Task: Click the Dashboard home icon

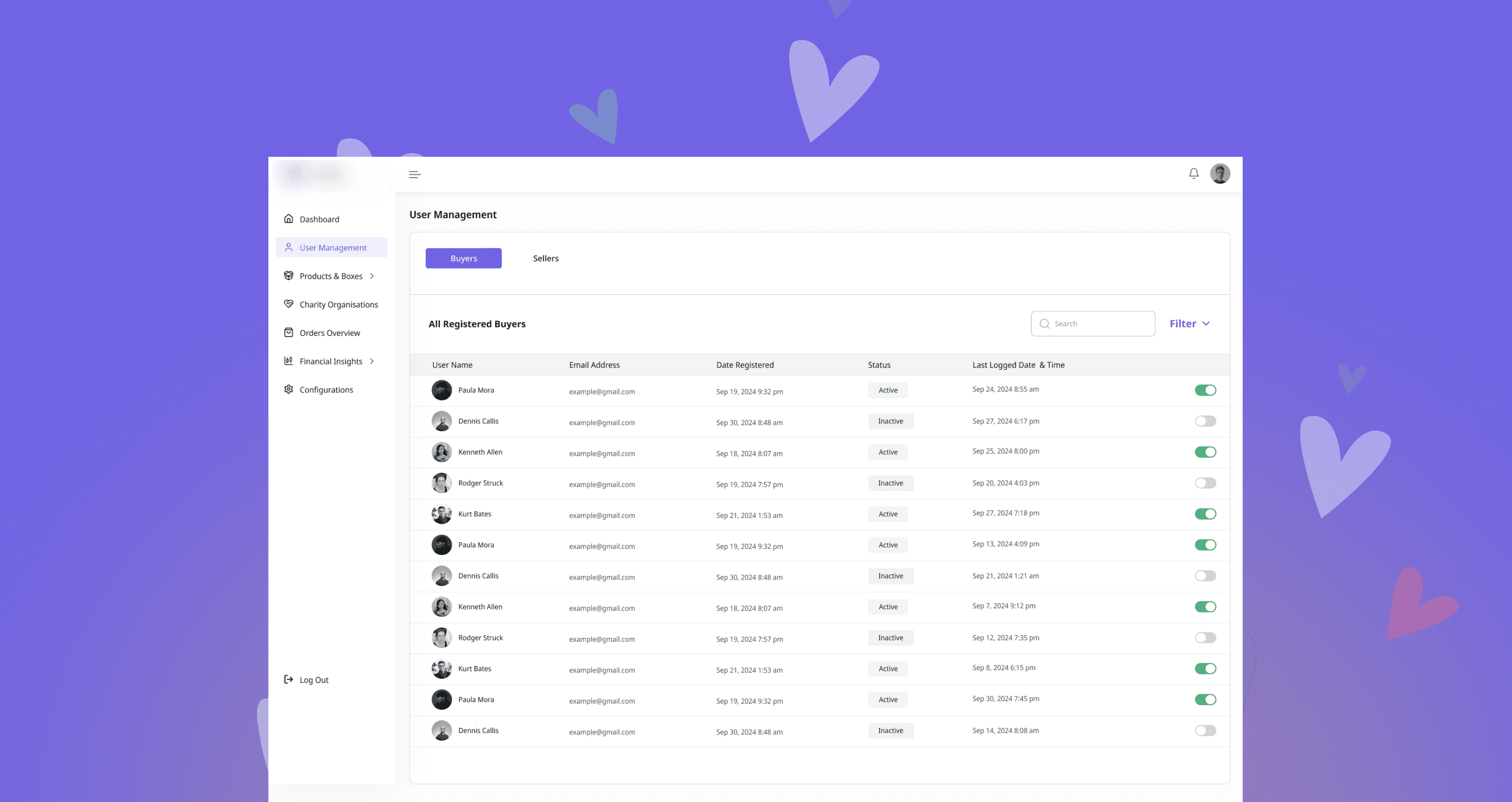Action: [x=288, y=219]
